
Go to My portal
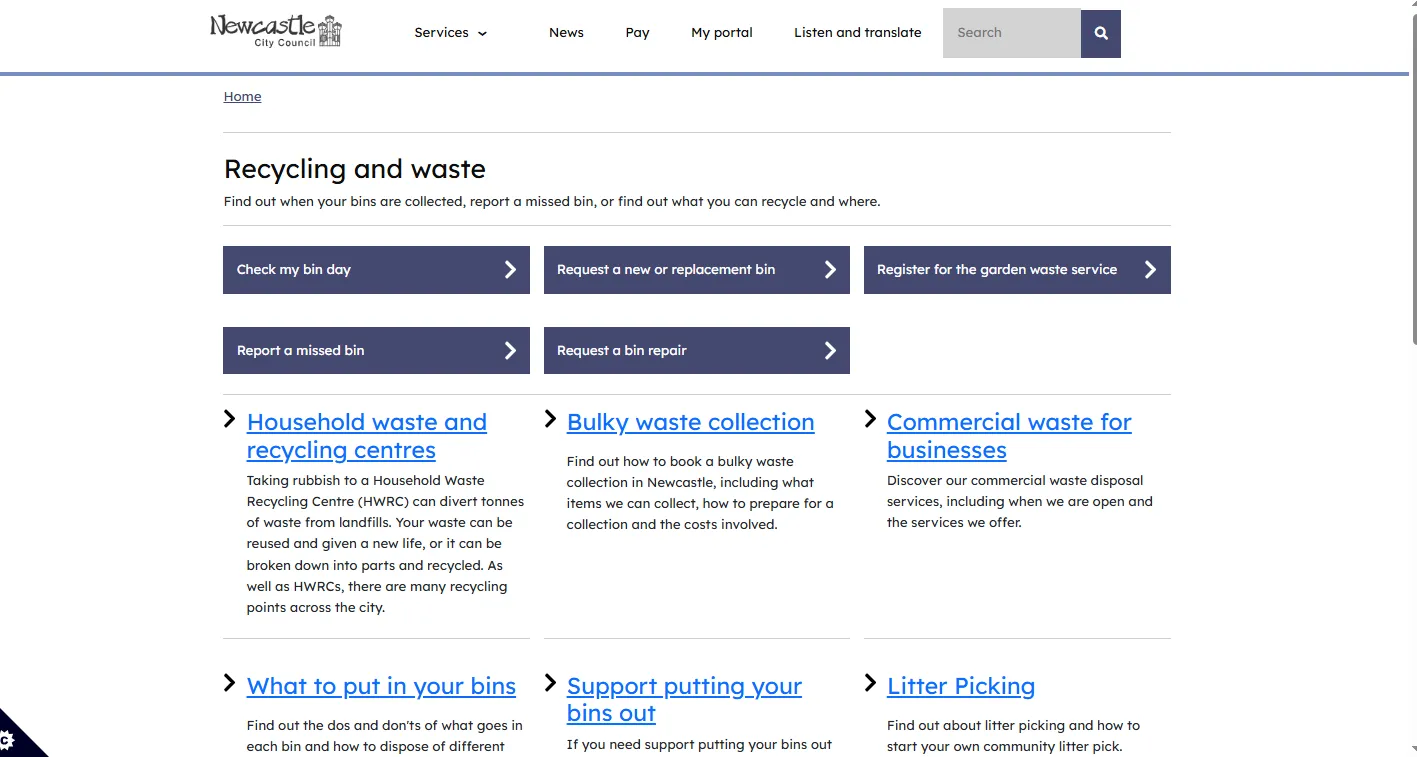coord(722,33)
